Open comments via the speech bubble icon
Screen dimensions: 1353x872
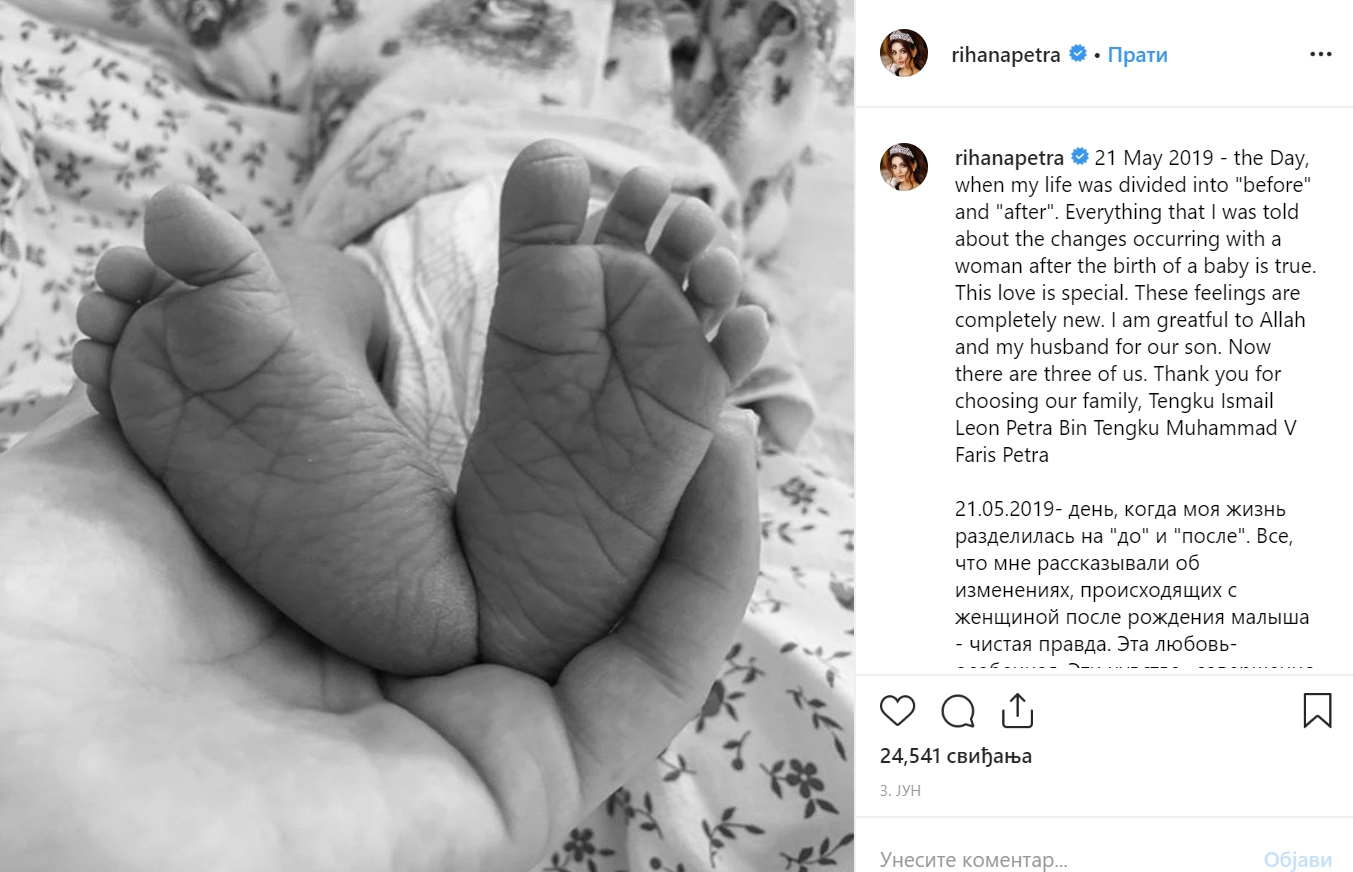point(958,711)
